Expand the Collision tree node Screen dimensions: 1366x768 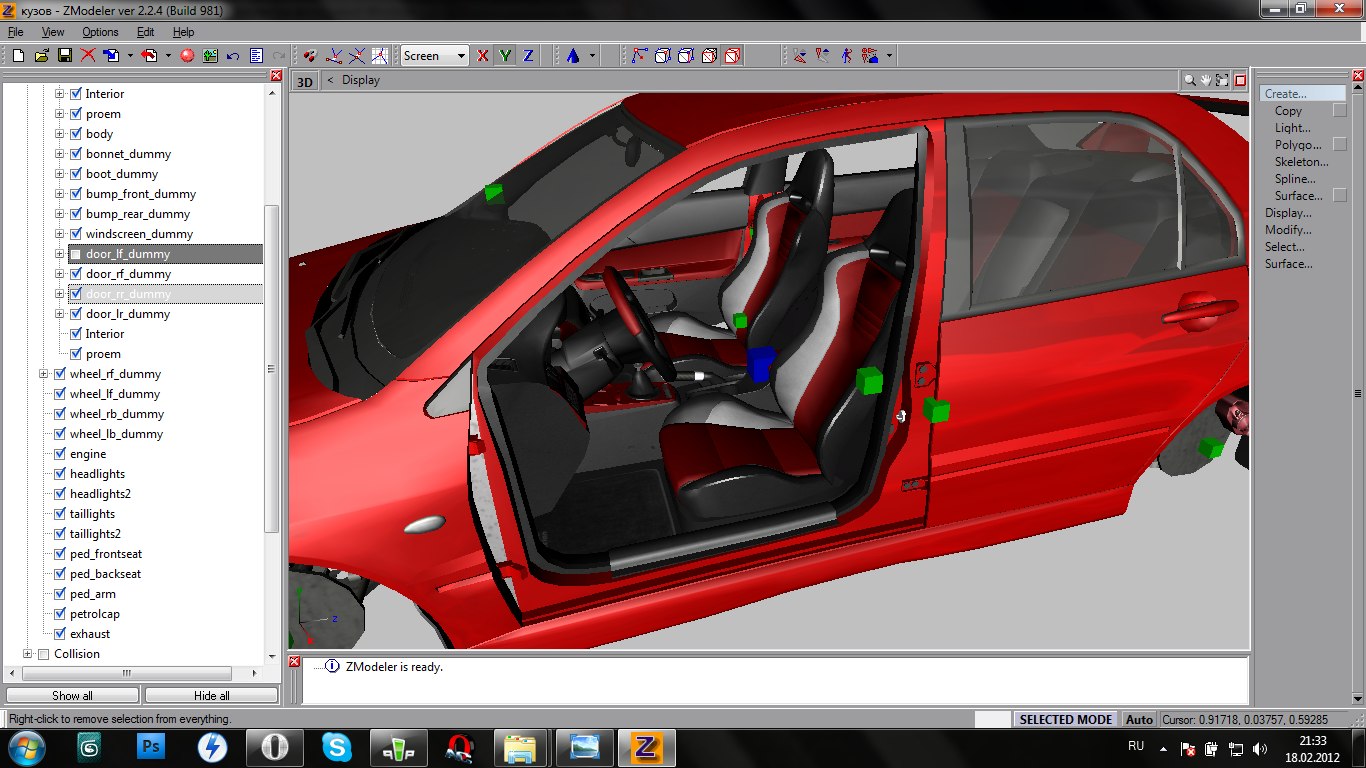click(x=27, y=654)
